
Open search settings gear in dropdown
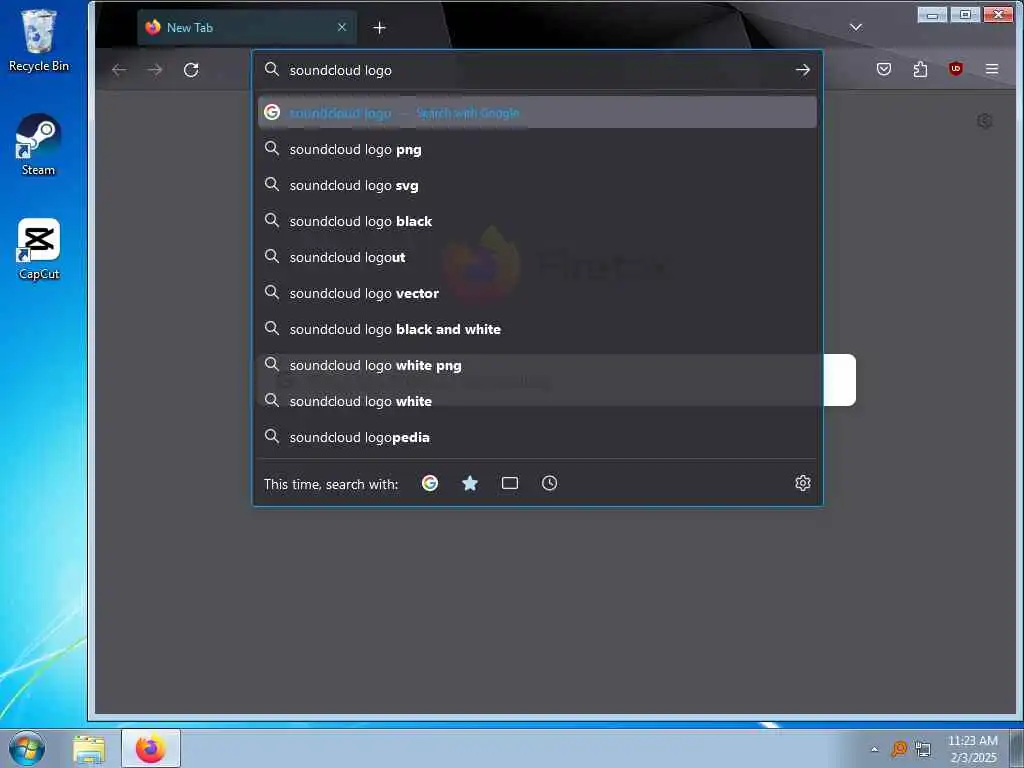click(803, 483)
